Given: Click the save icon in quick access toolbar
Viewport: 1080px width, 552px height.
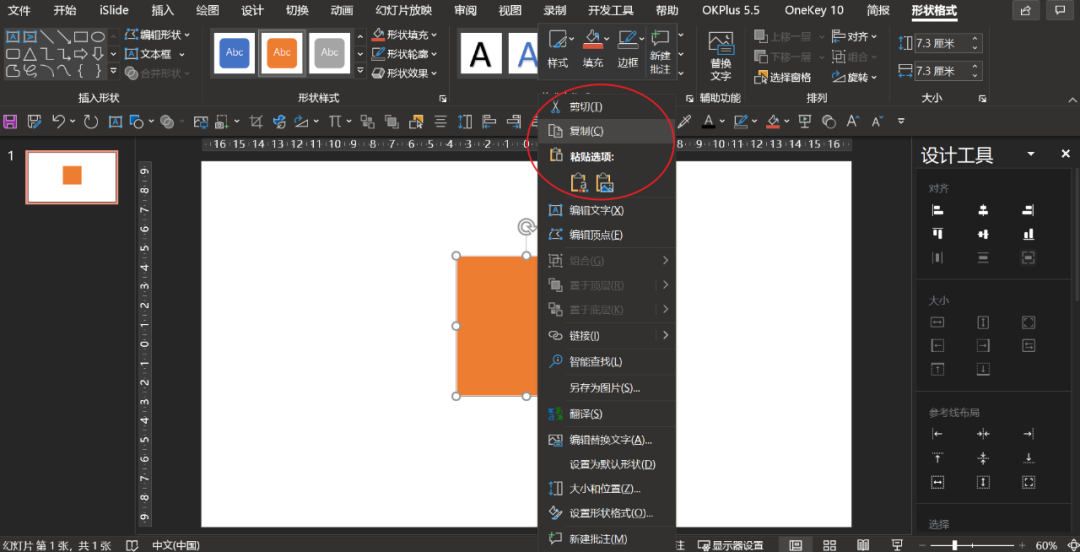Looking at the screenshot, I should pyautogui.click(x=11, y=121).
